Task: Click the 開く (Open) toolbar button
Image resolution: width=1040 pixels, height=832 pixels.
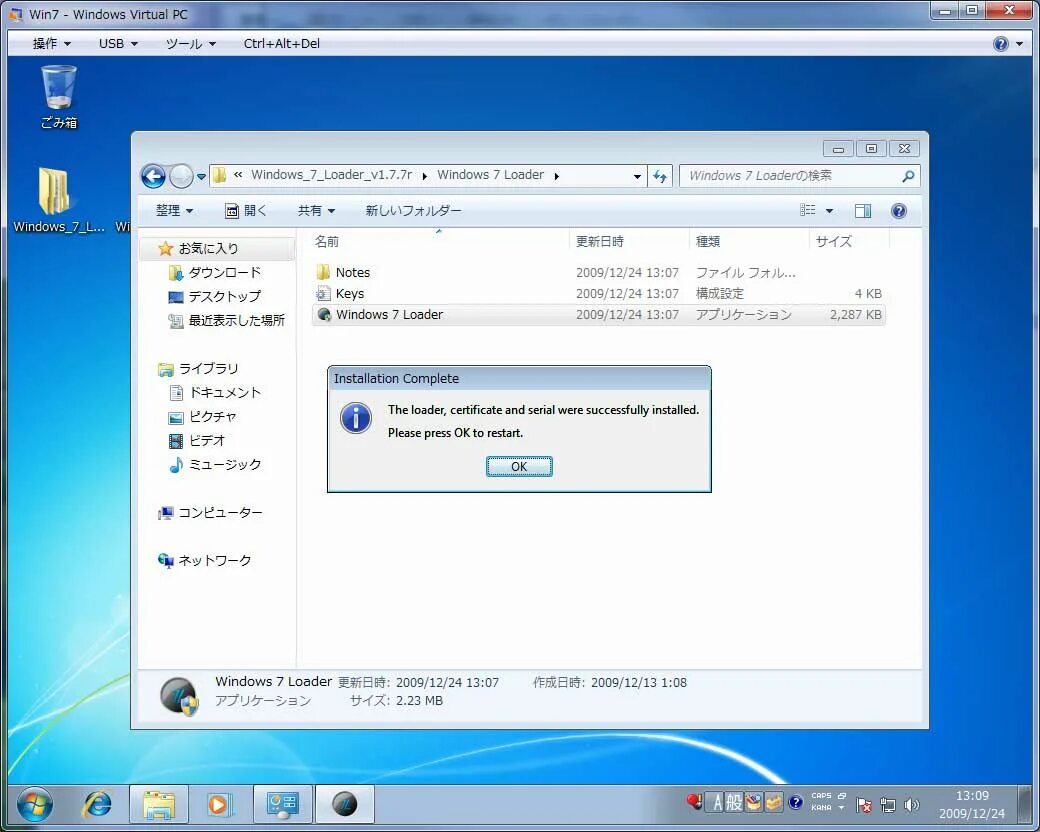Action: click(x=245, y=210)
